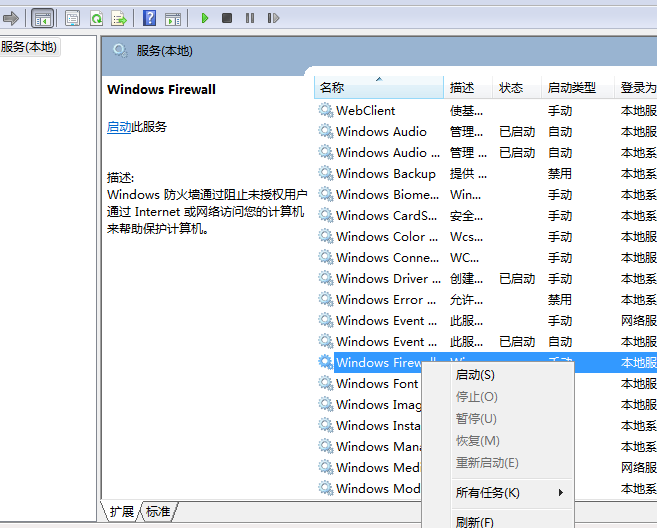Click the gear icon beside Windows Color
The image size is (657, 528).
click(326, 236)
